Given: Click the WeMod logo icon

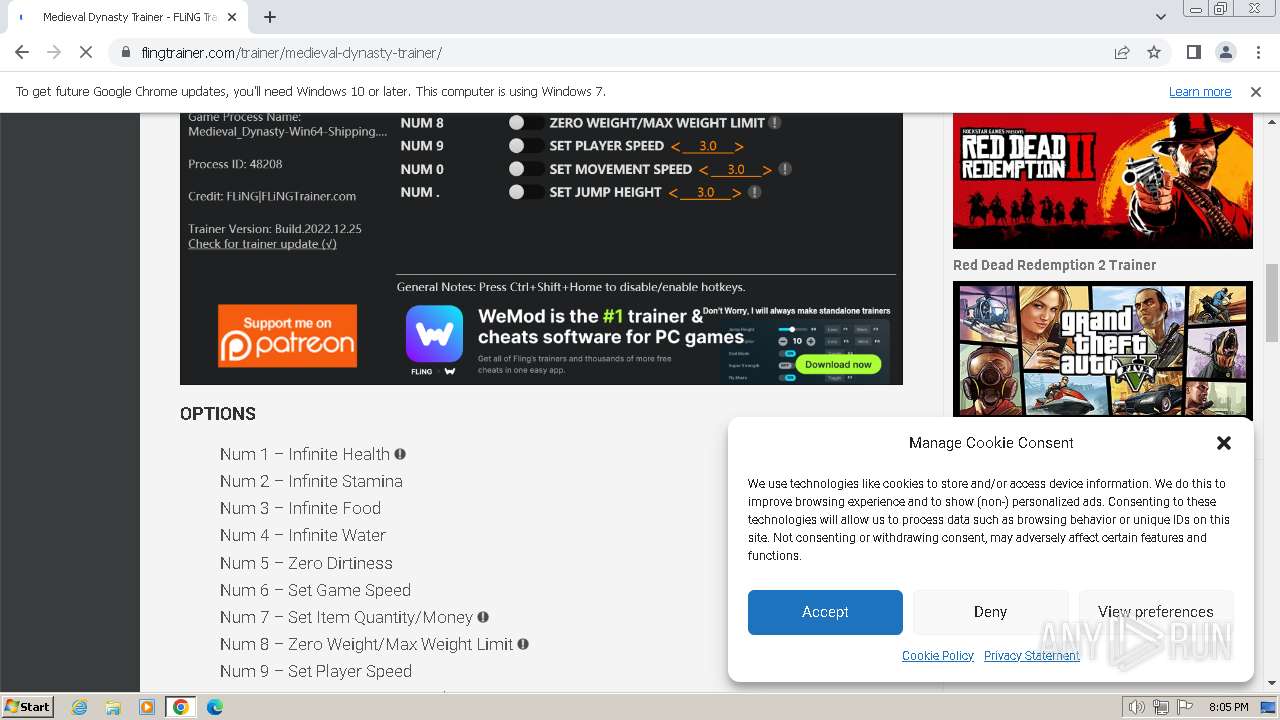Looking at the screenshot, I should pos(434,334).
